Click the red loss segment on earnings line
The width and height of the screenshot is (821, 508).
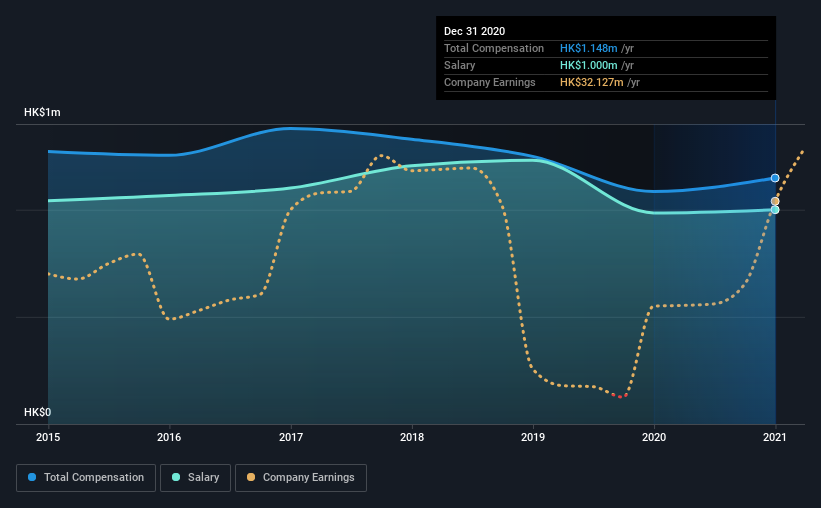point(619,396)
